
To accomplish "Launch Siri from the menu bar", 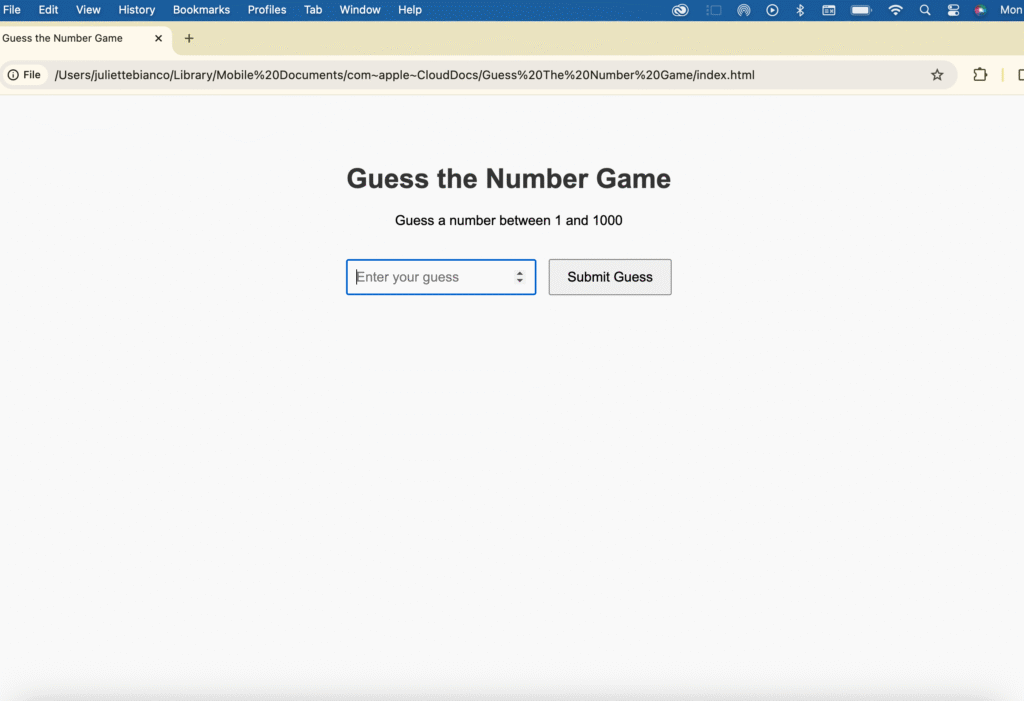I will (x=980, y=10).
